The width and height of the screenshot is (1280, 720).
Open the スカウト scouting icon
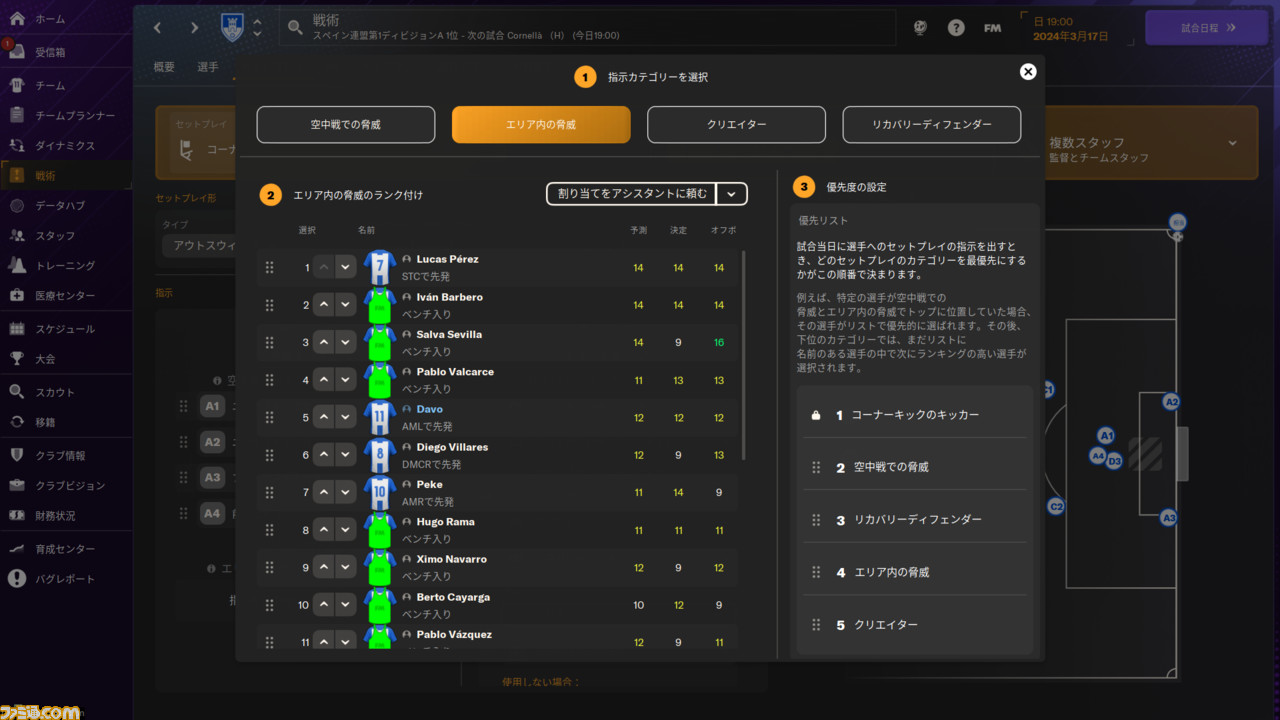(17, 392)
